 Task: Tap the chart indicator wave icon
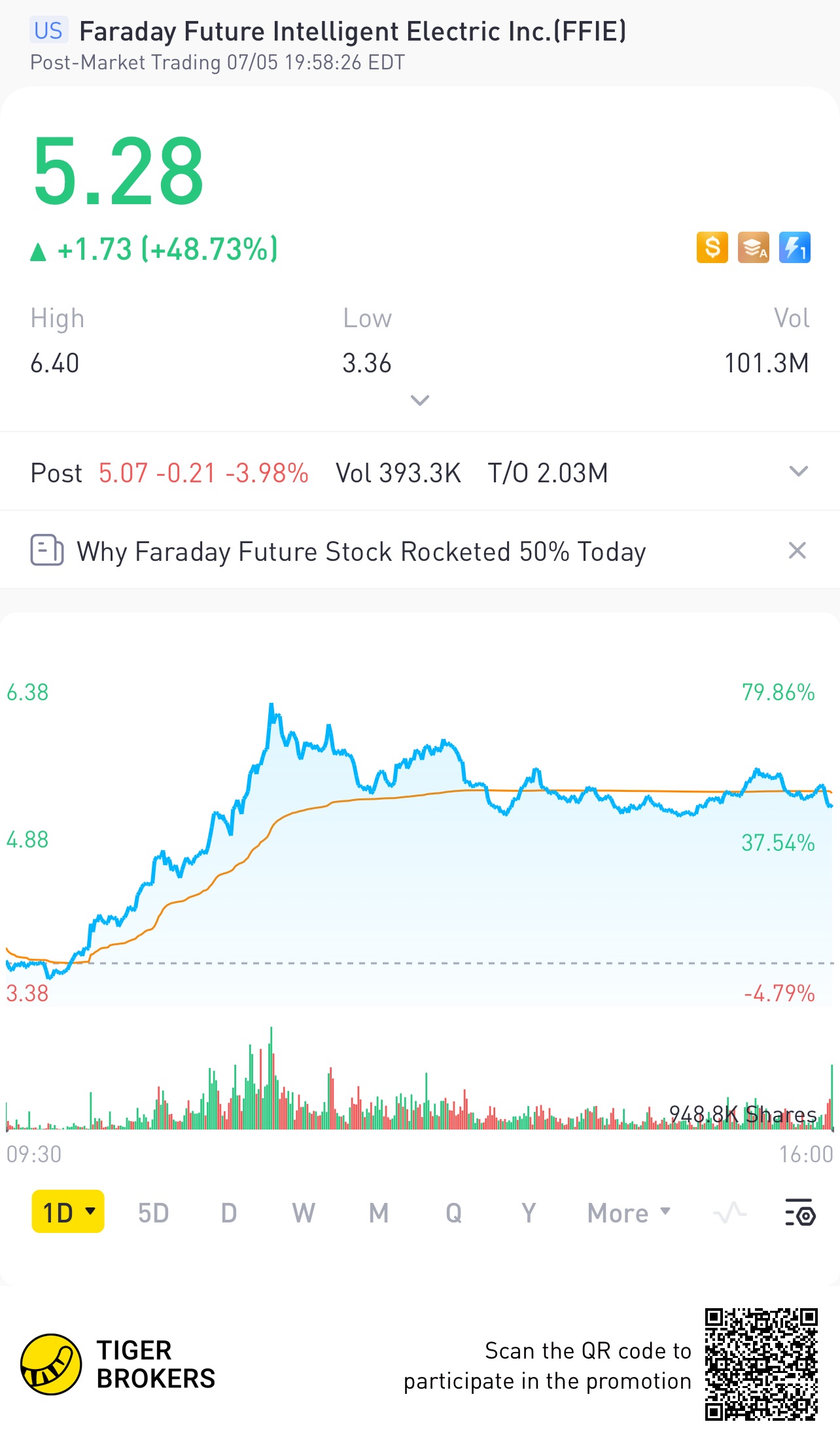coord(729,1213)
